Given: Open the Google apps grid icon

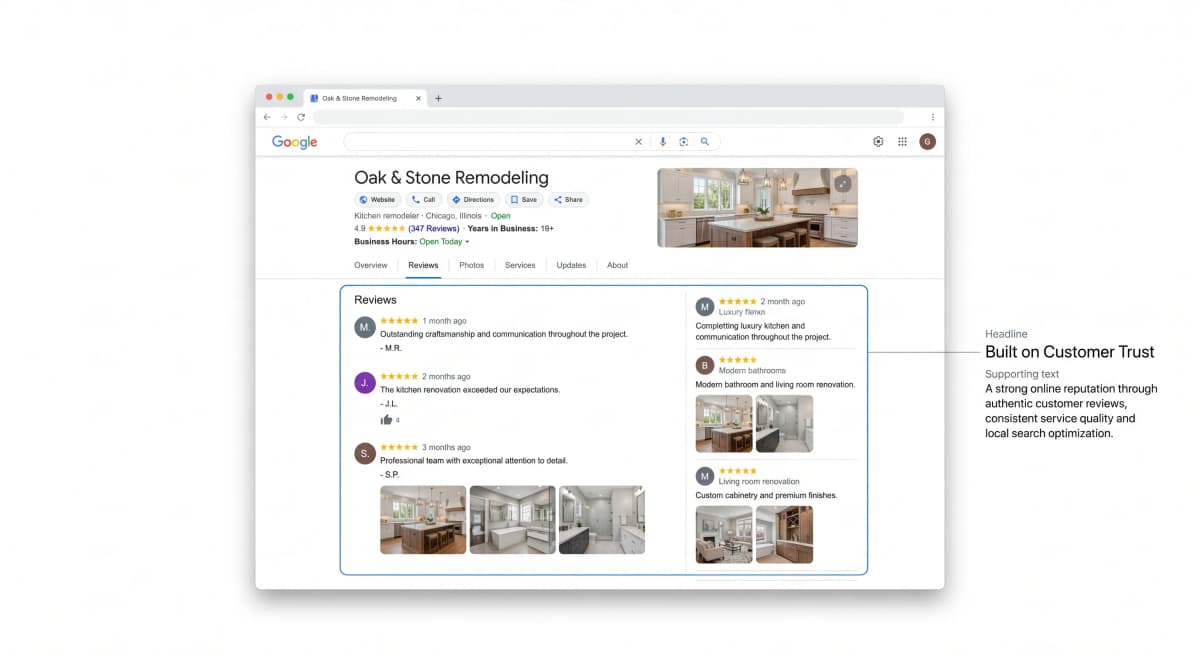Looking at the screenshot, I should tap(902, 142).
